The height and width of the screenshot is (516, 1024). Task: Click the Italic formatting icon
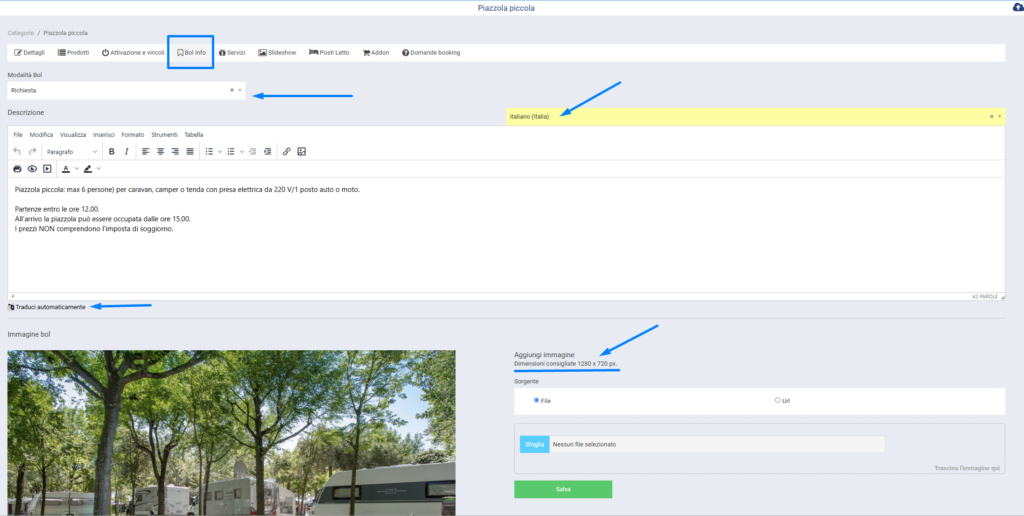(x=126, y=152)
